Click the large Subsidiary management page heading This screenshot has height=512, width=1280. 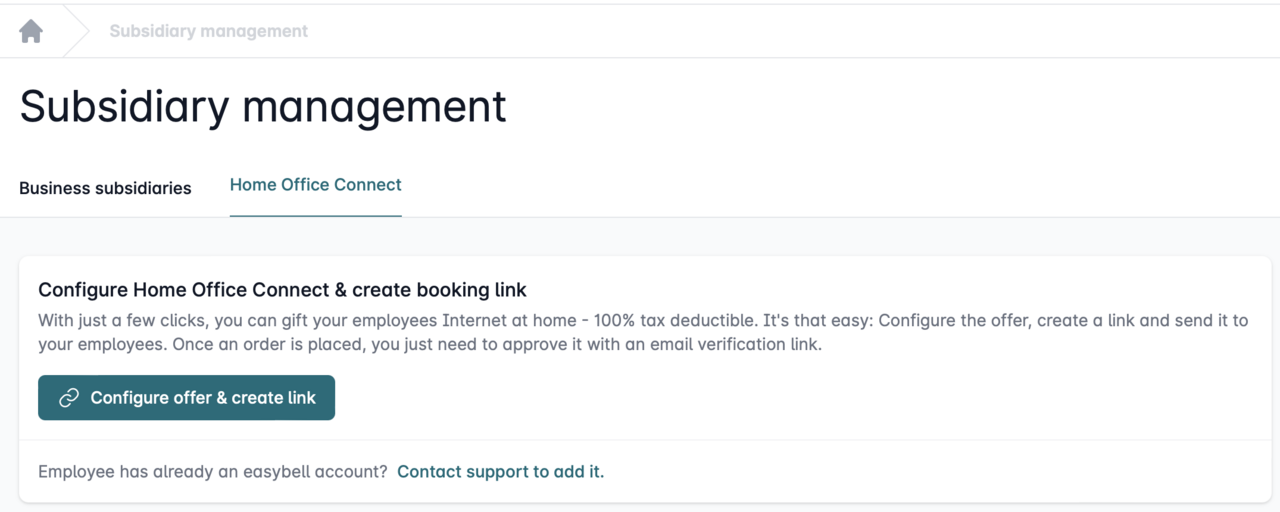[x=262, y=107]
